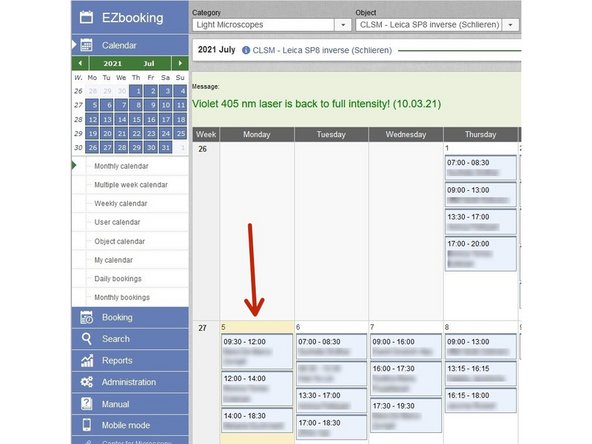Open the Manual help icon

pos(86,404)
